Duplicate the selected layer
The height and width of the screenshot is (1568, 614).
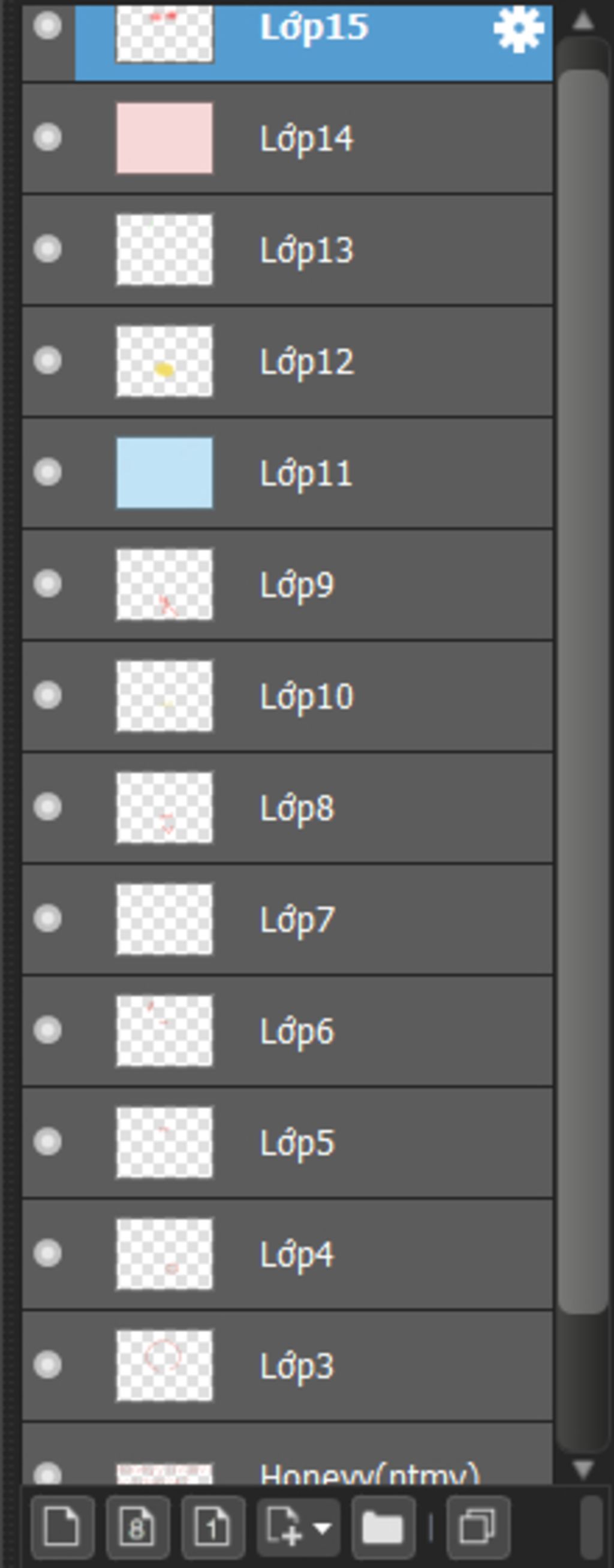coord(477,1525)
